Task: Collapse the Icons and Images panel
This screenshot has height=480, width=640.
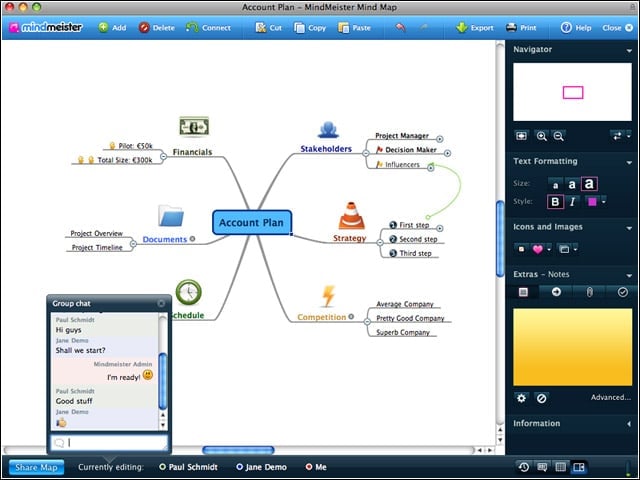Action: (x=629, y=228)
